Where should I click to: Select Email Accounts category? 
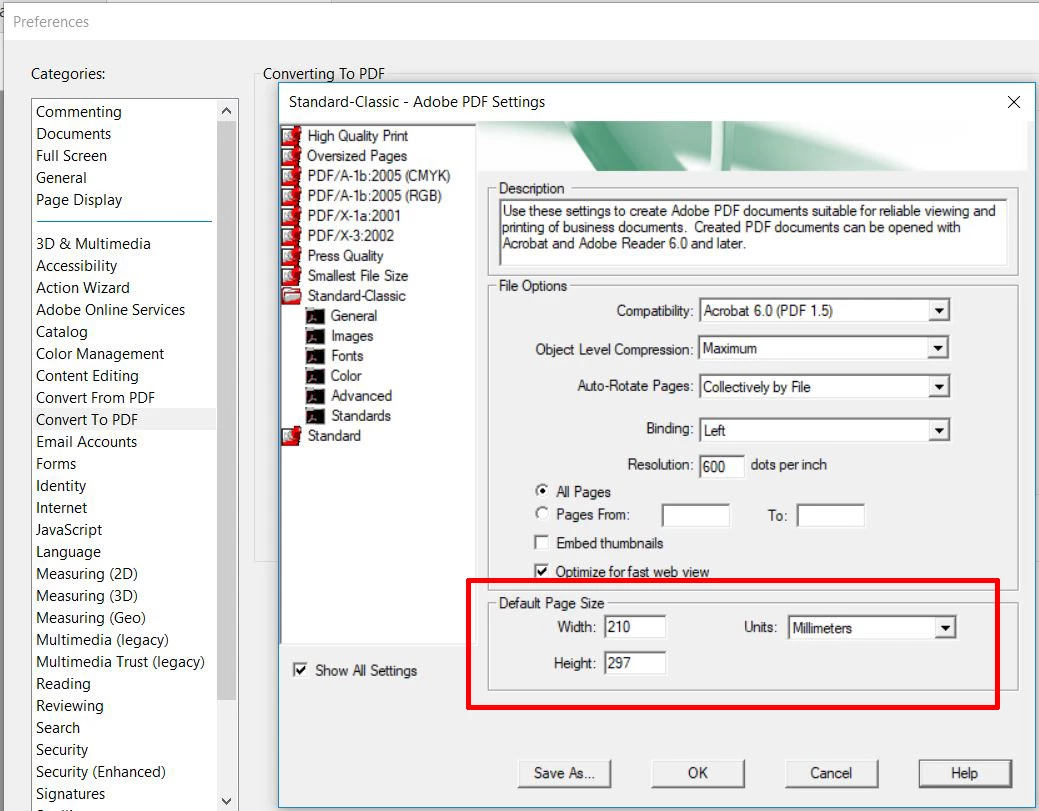(x=86, y=442)
